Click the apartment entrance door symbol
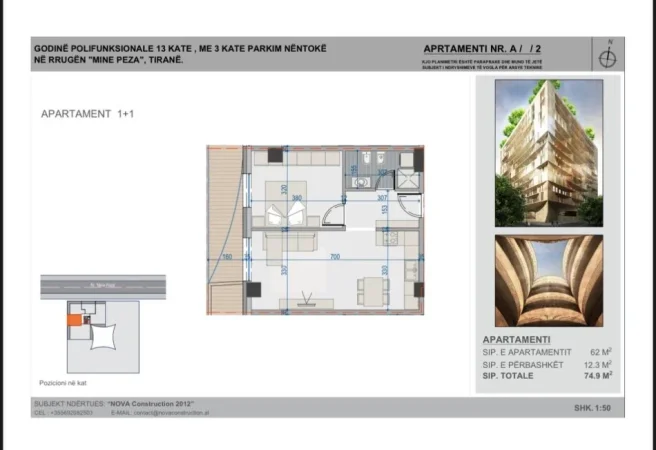Image resolution: width=656 pixels, height=450 pixels. point(409,205)
